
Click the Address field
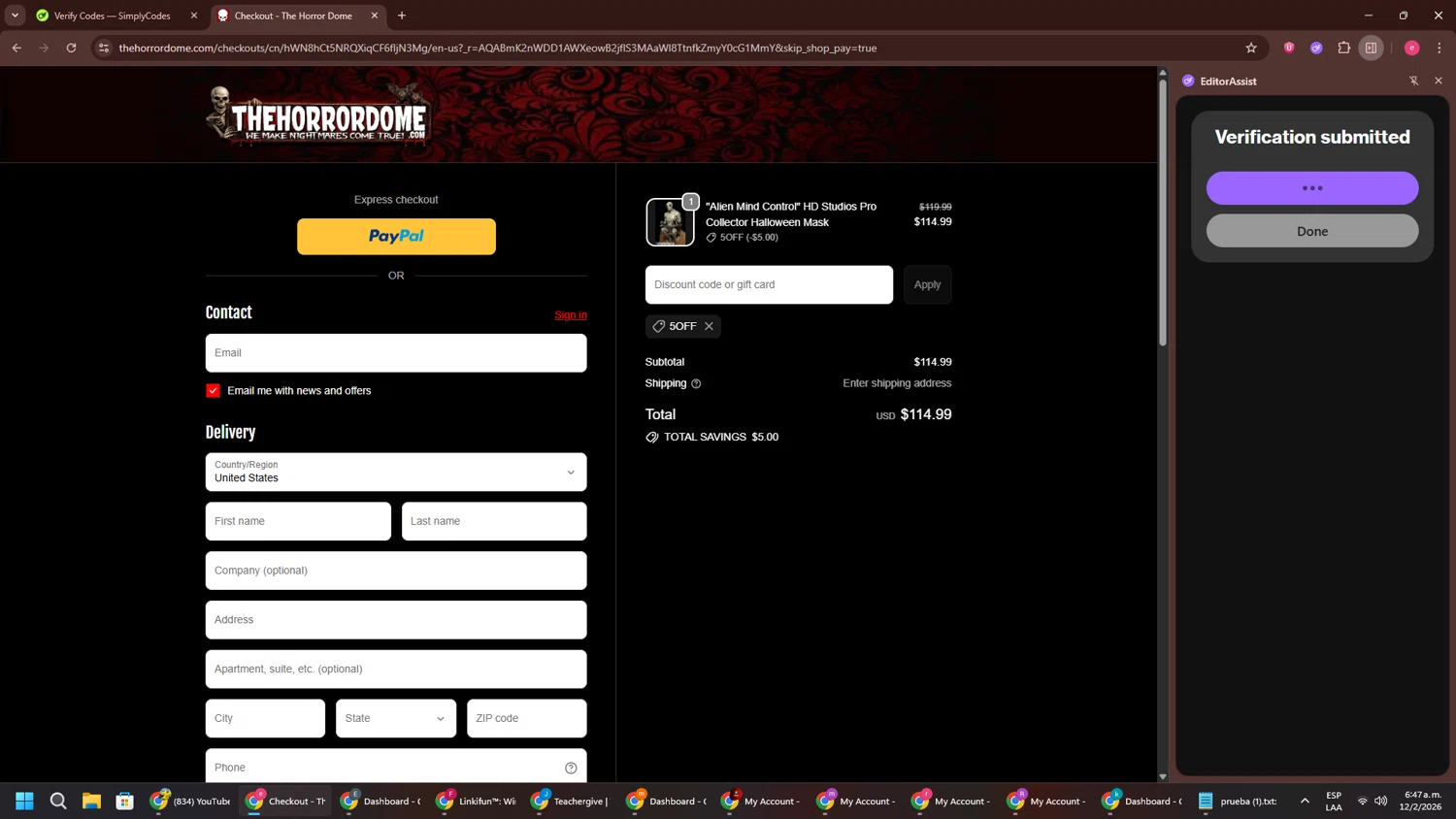tap(396, 619)
